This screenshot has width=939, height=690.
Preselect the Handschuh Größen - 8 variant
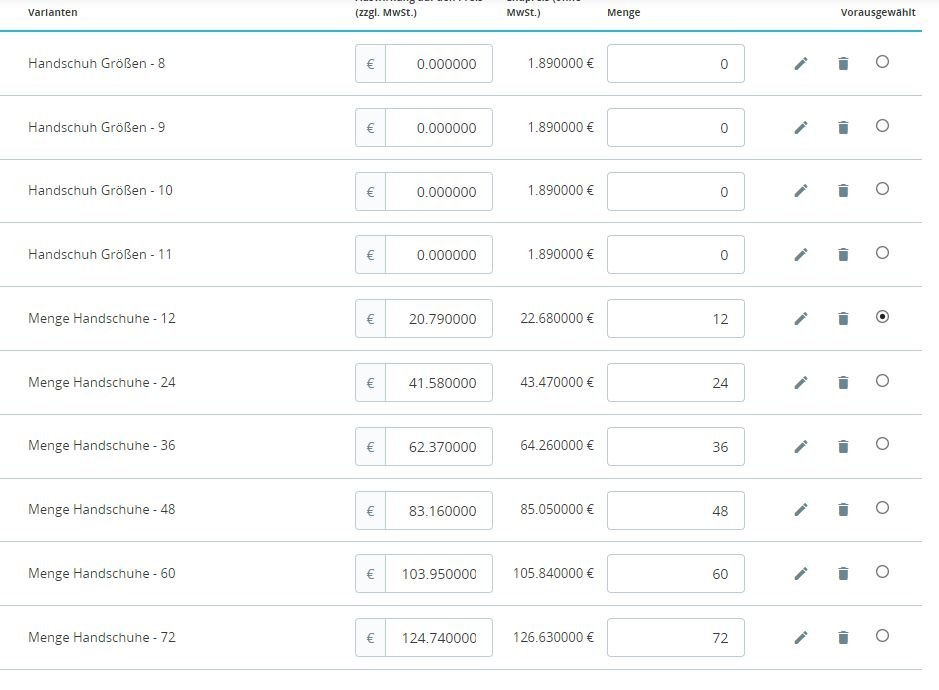[882, 62]
